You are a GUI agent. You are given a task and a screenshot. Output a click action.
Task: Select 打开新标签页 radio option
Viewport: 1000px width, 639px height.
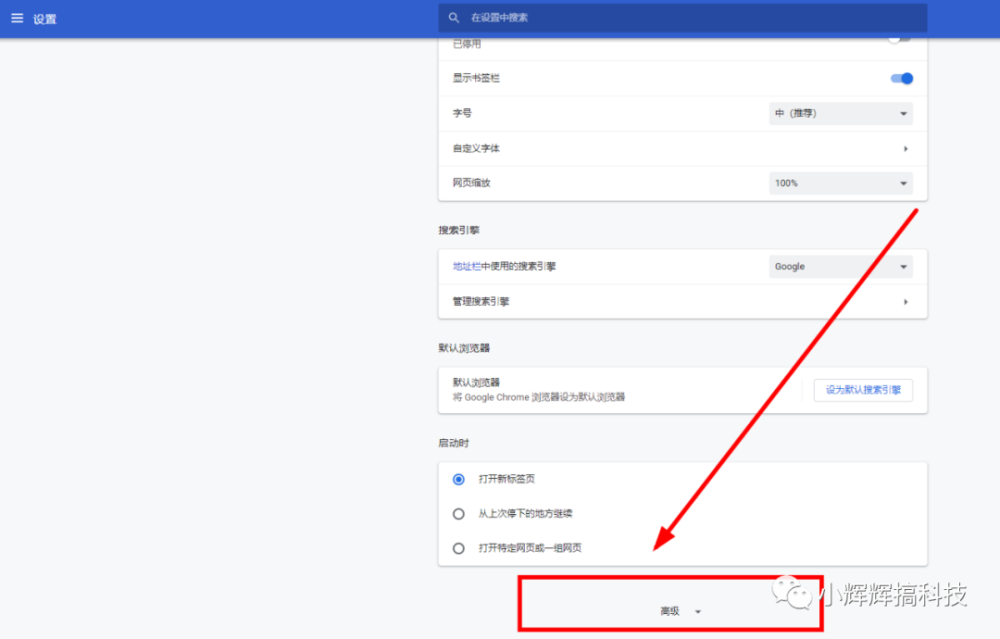pos(459,479)
